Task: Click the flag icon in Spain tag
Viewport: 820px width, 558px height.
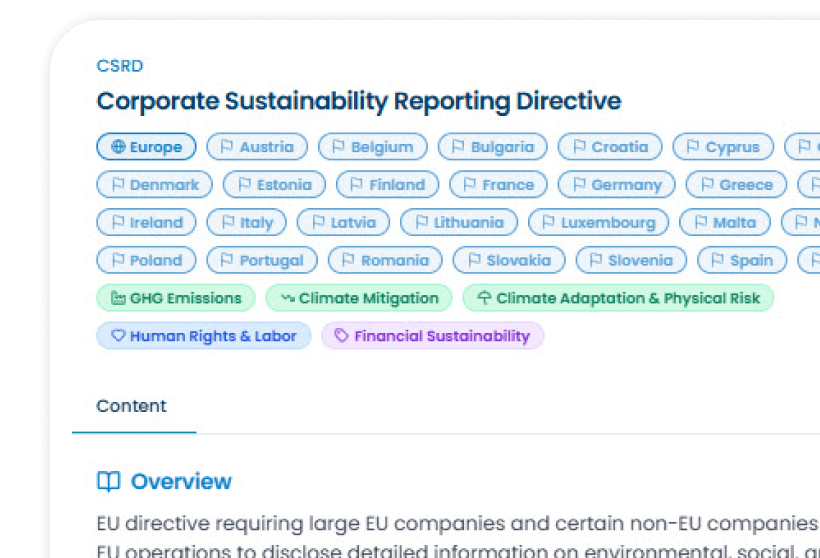Action: coord(718,259)
